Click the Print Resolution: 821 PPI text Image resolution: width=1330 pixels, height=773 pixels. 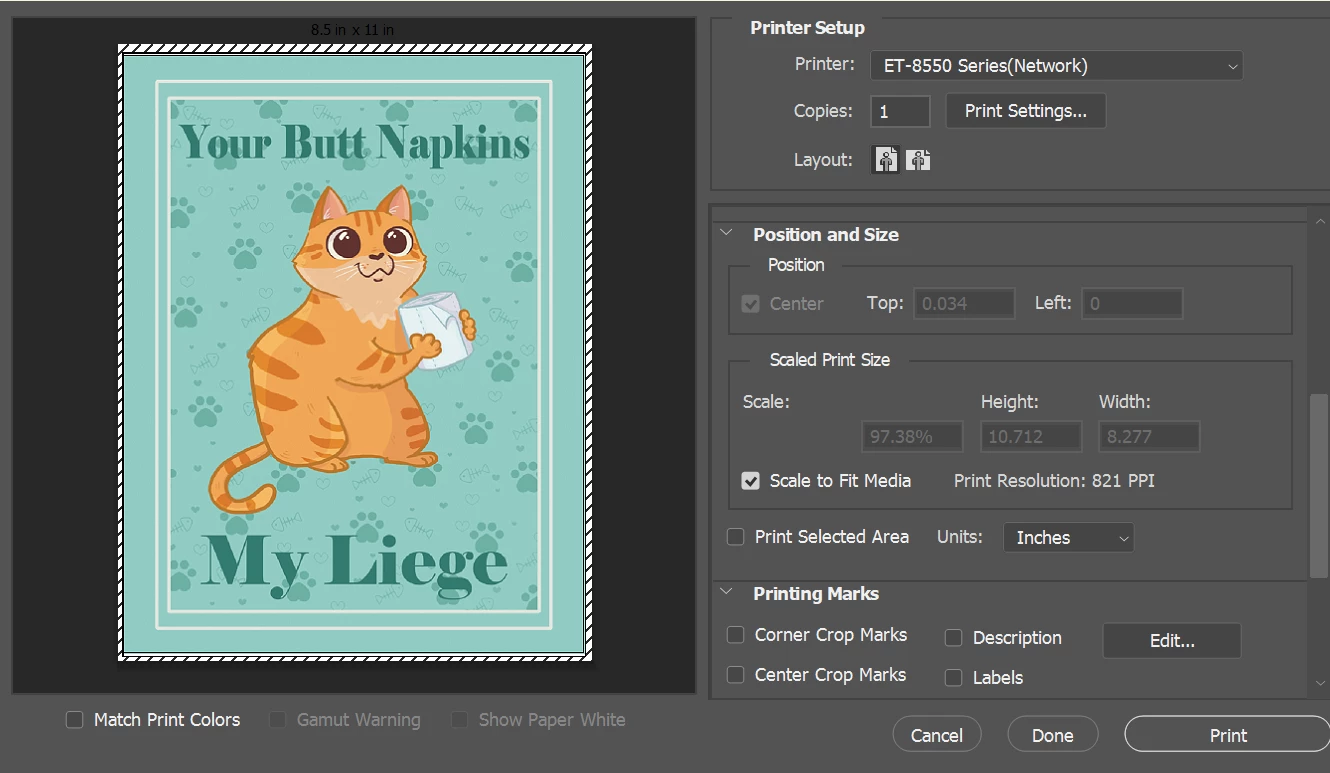[1054, 481]
